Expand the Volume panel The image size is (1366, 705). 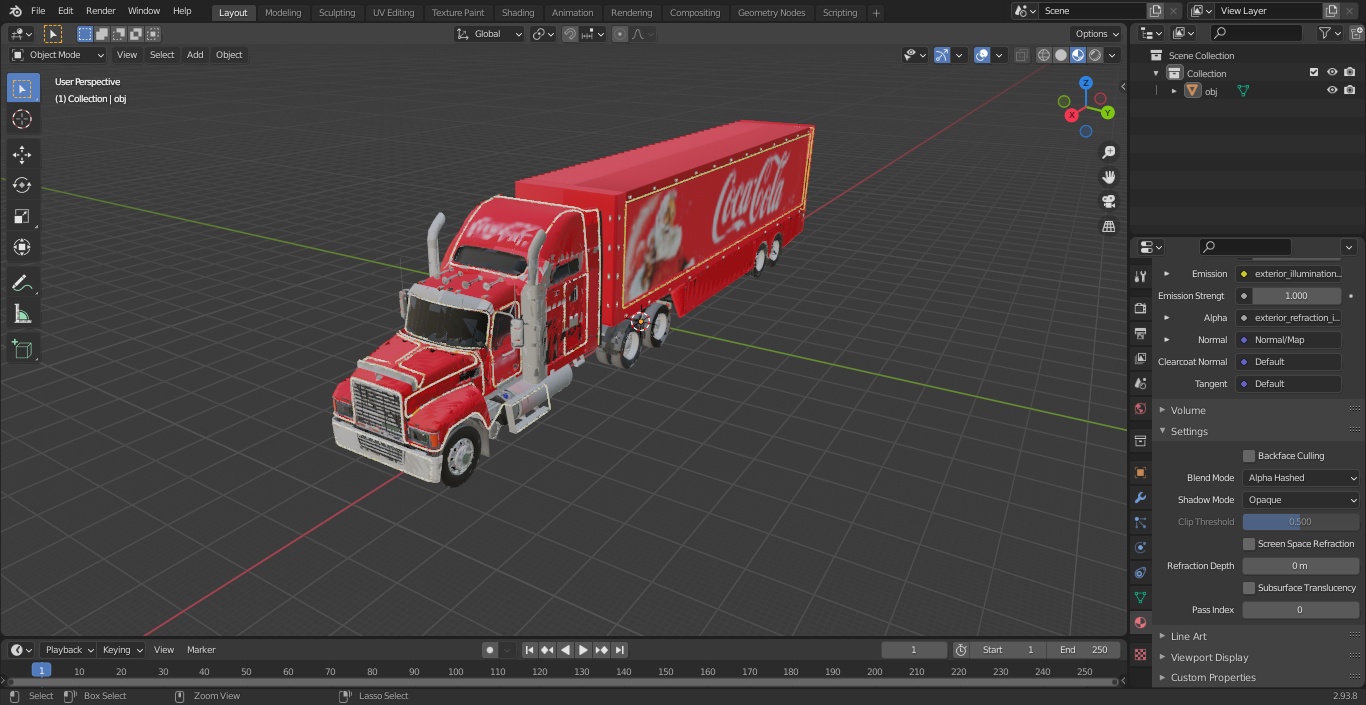pyautogui.click(x=1188, y=410)
